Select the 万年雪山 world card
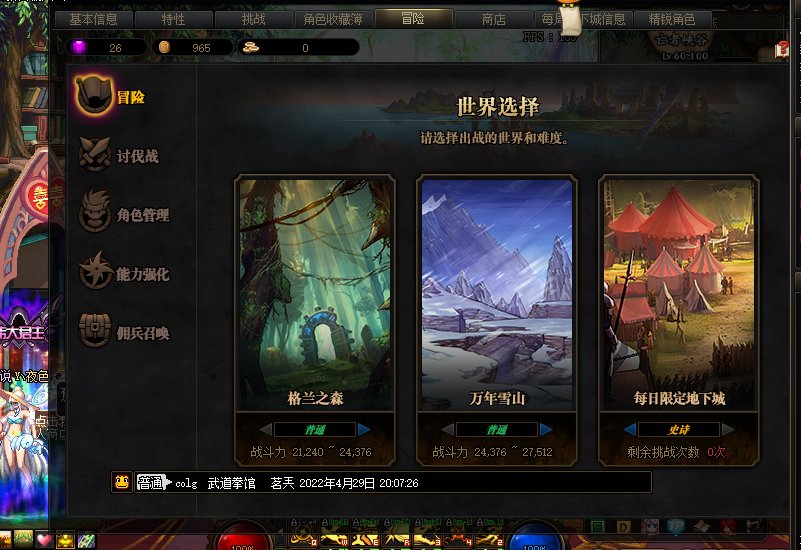Viewport: 801px width, 550px height. click(x=497, y=294)
